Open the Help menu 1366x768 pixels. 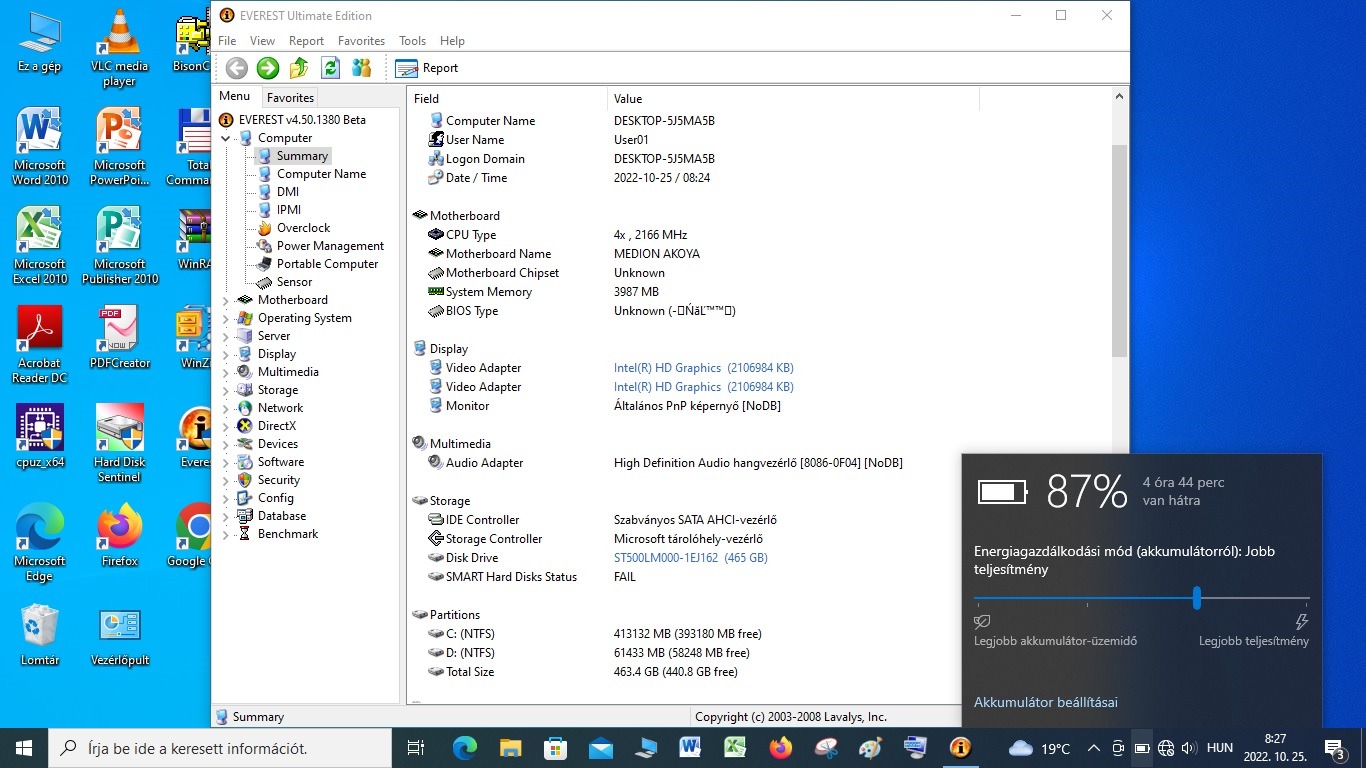pos(452,41)
